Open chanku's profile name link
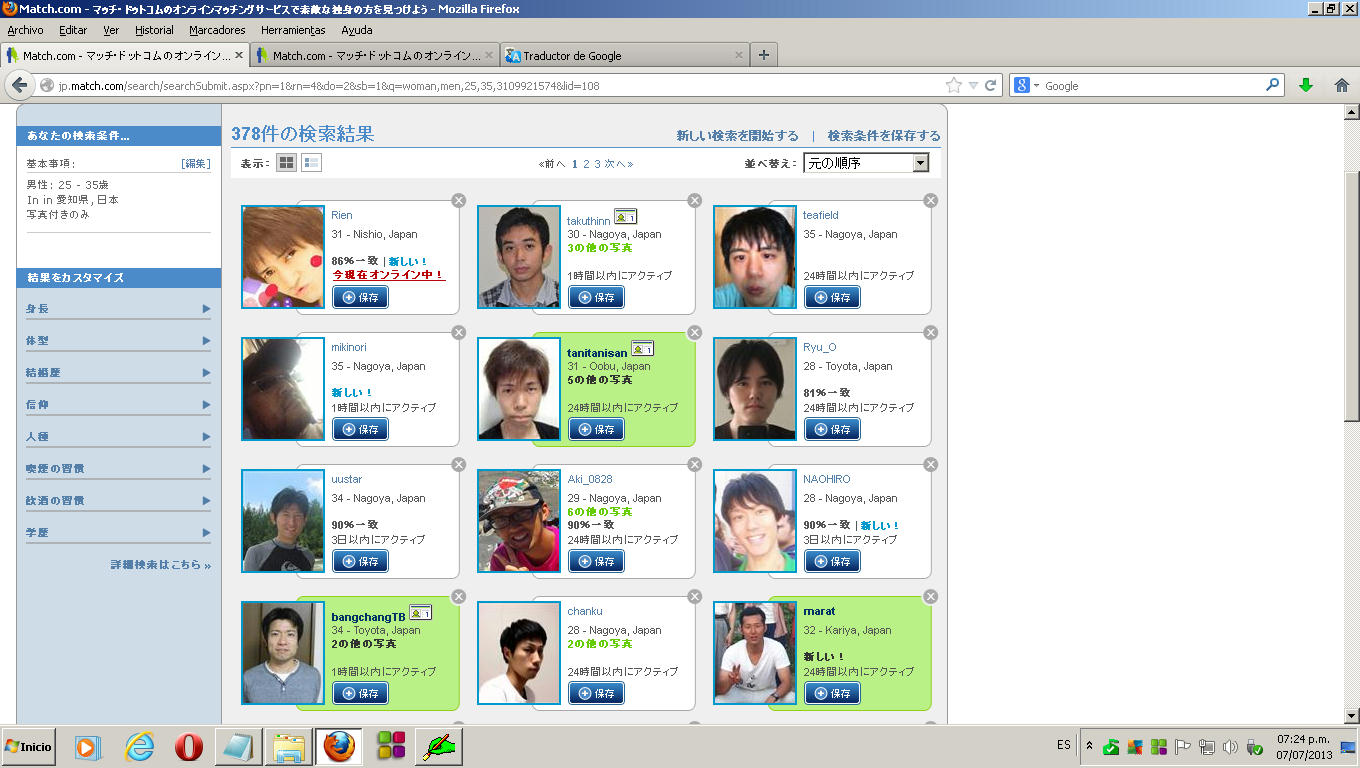Viewport: 1360px width, 768px height. (585, 611)
